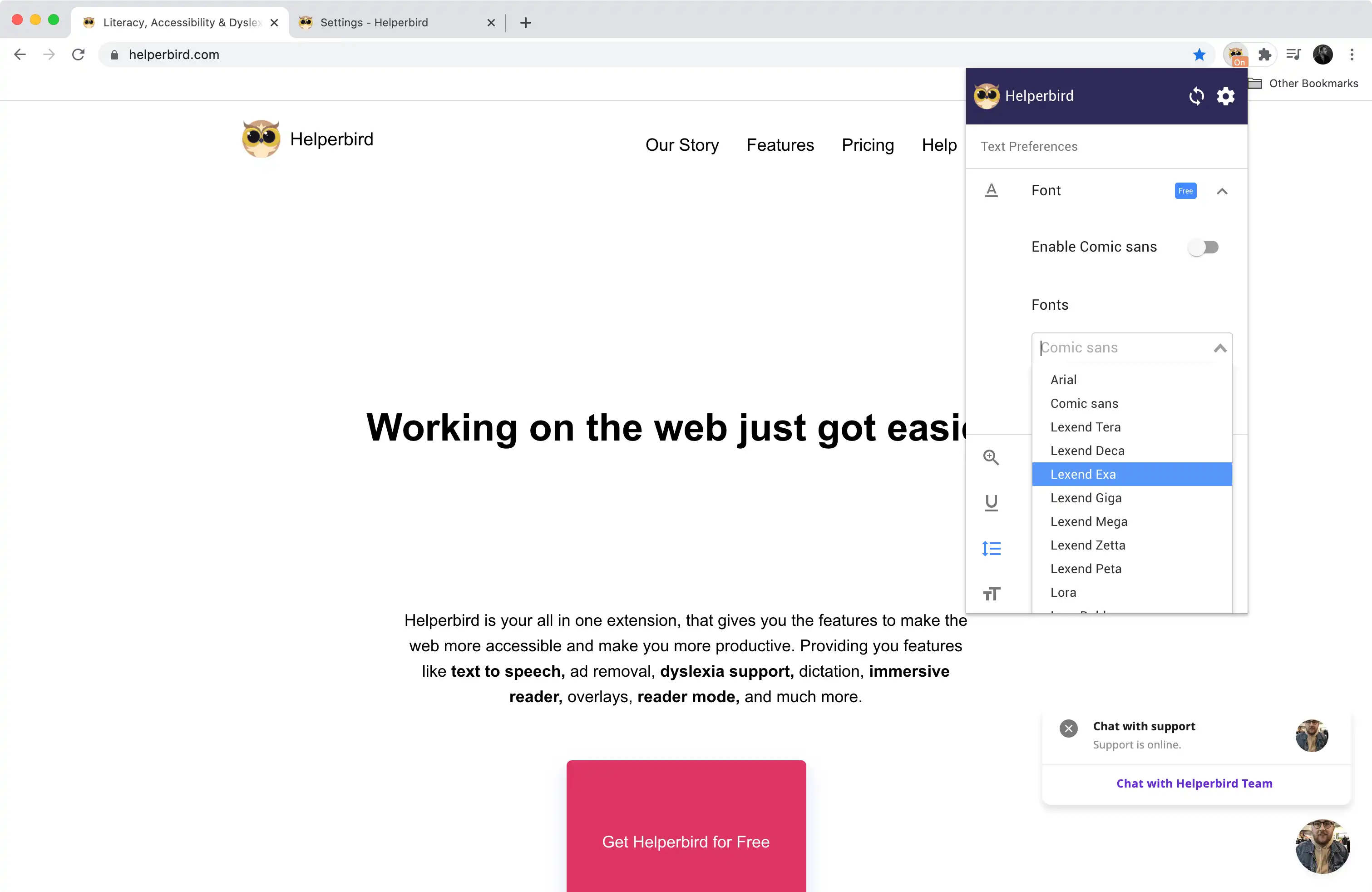Switch to Literacy, Accessibility tab
Viewport: 1372px width, 892px height.
click(179, 23)
